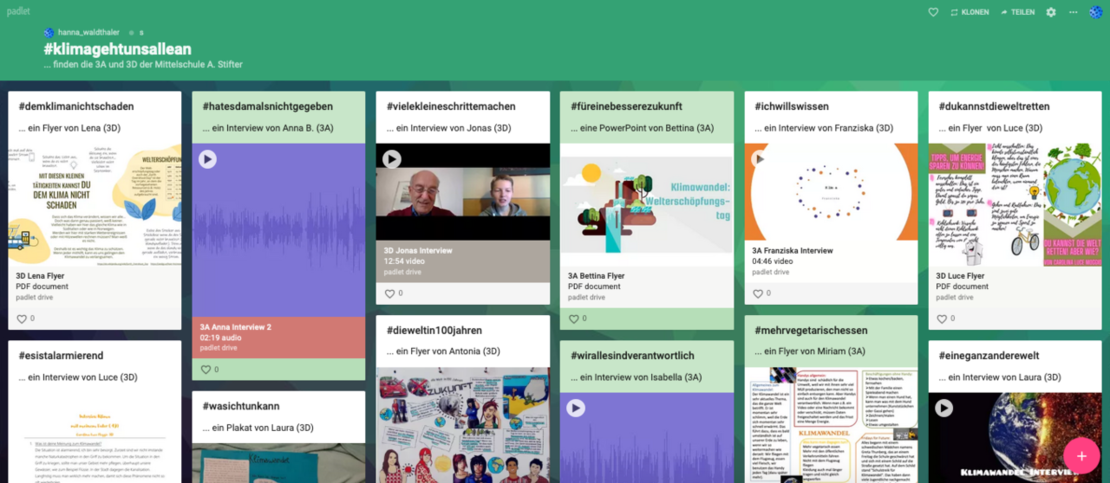
Task: Open the Luce interview document in #esistalarmierend
Action: 95,438
